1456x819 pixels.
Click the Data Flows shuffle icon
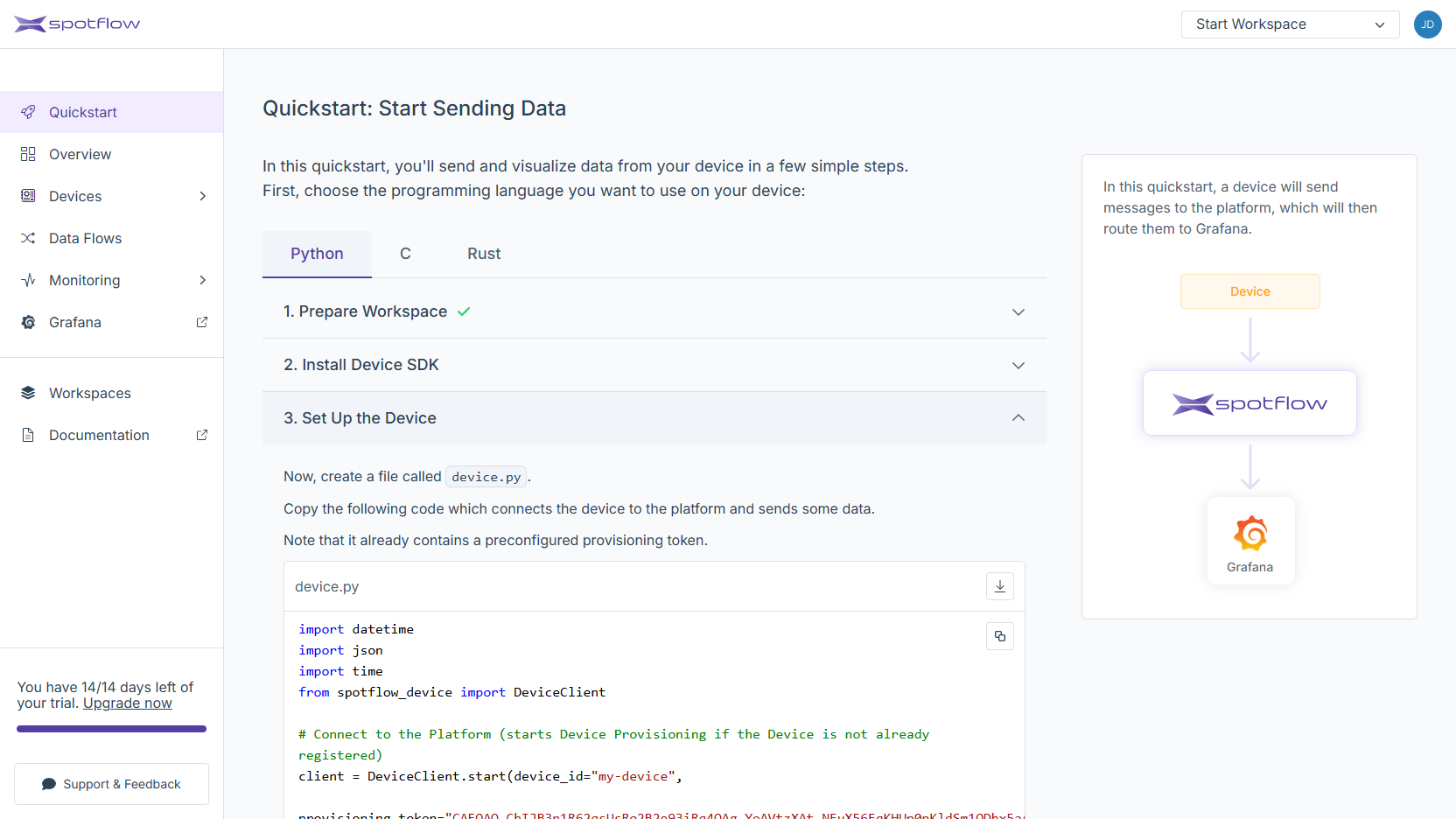[x=28, y=238]
